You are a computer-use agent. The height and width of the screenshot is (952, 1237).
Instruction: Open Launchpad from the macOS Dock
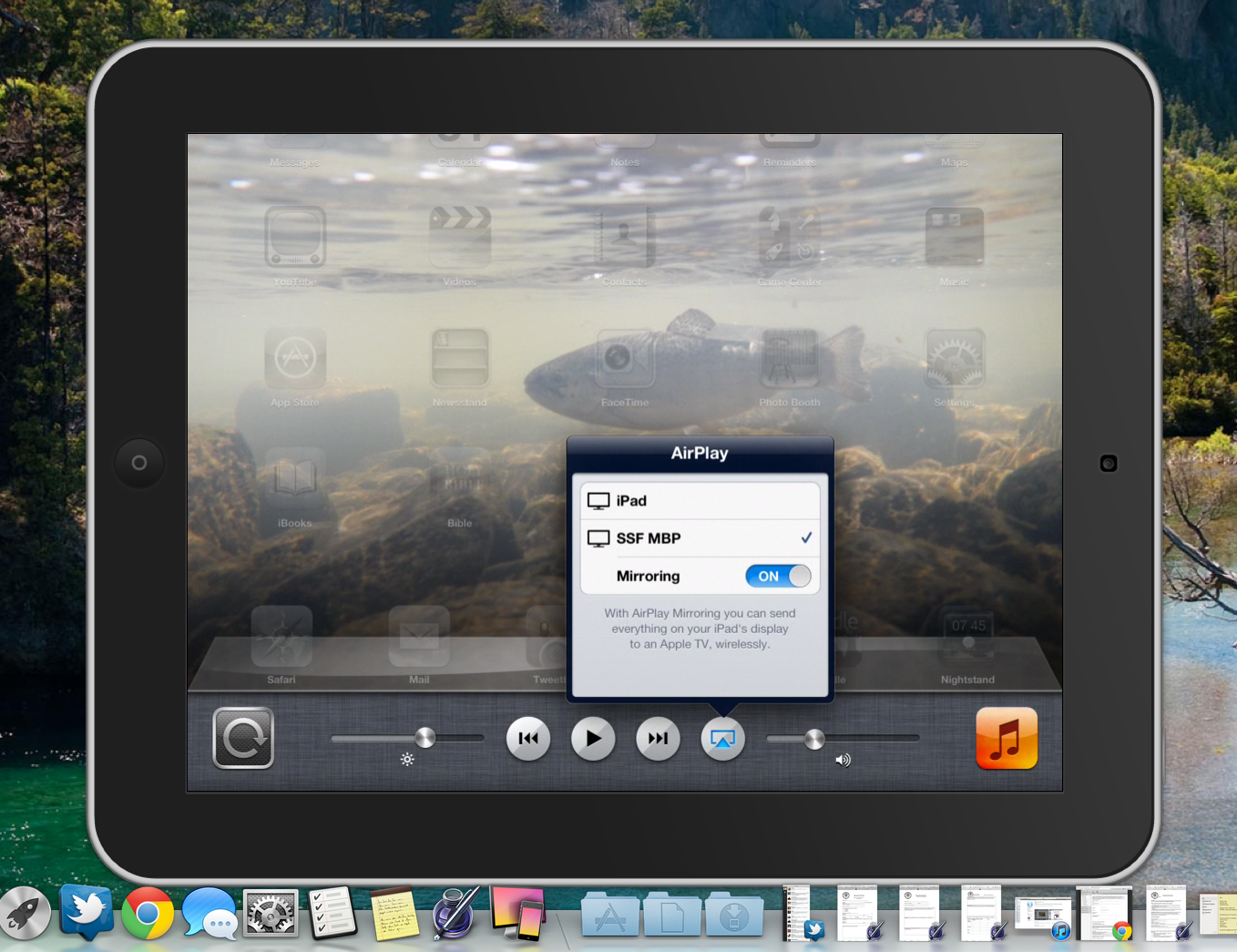[25, 913]
